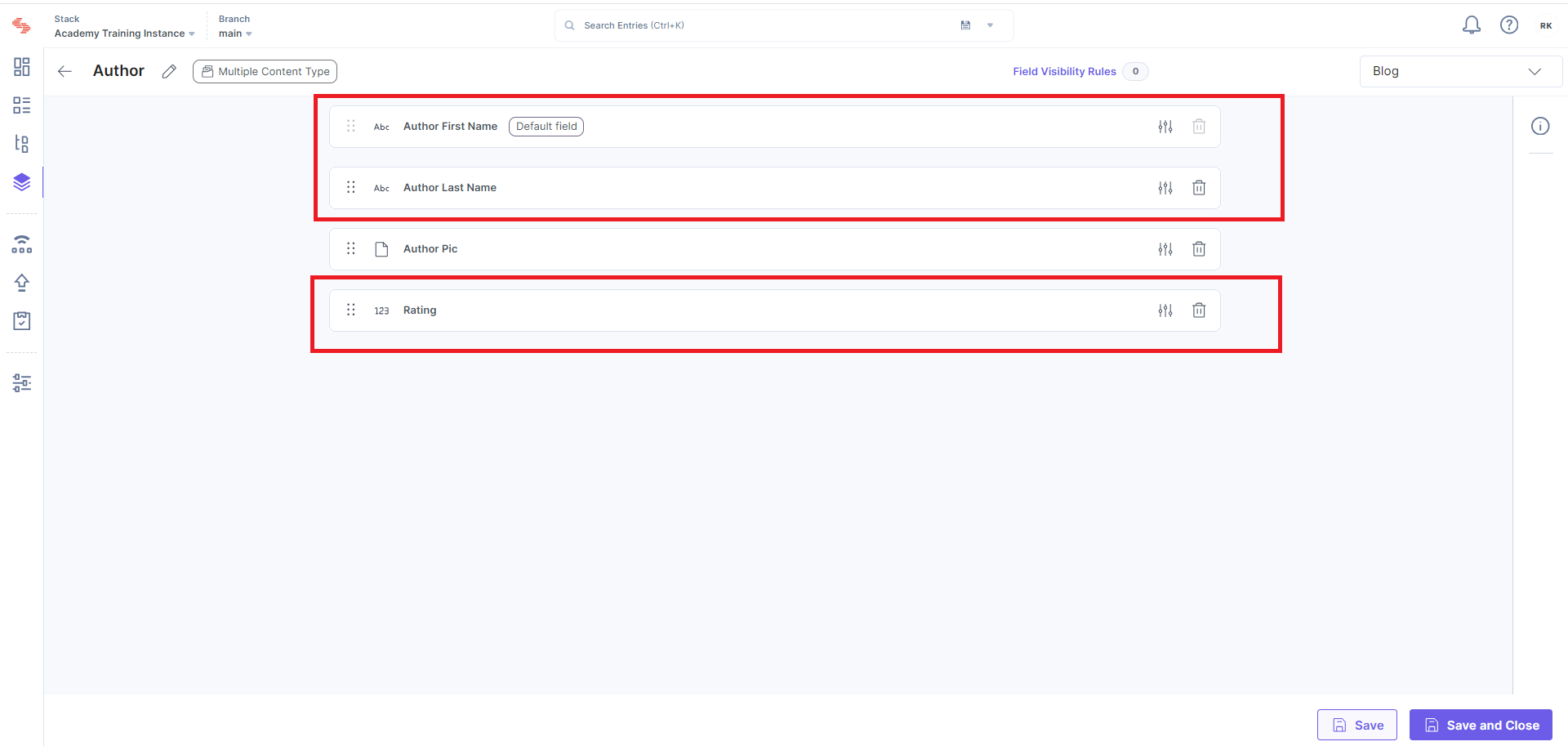Viewport: 1568px width, 746px height.
Task: Select the Author Last Name field row
Action: point(774,188)
